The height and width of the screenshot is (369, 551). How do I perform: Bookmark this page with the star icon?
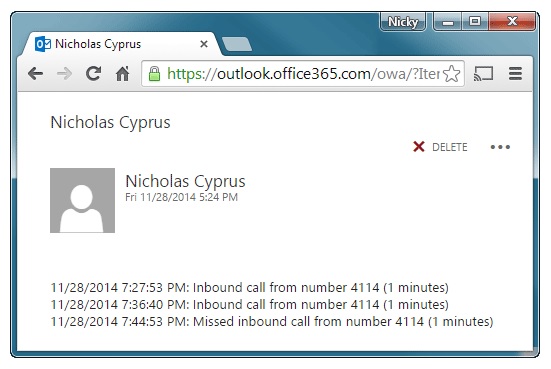coord(452,74)
